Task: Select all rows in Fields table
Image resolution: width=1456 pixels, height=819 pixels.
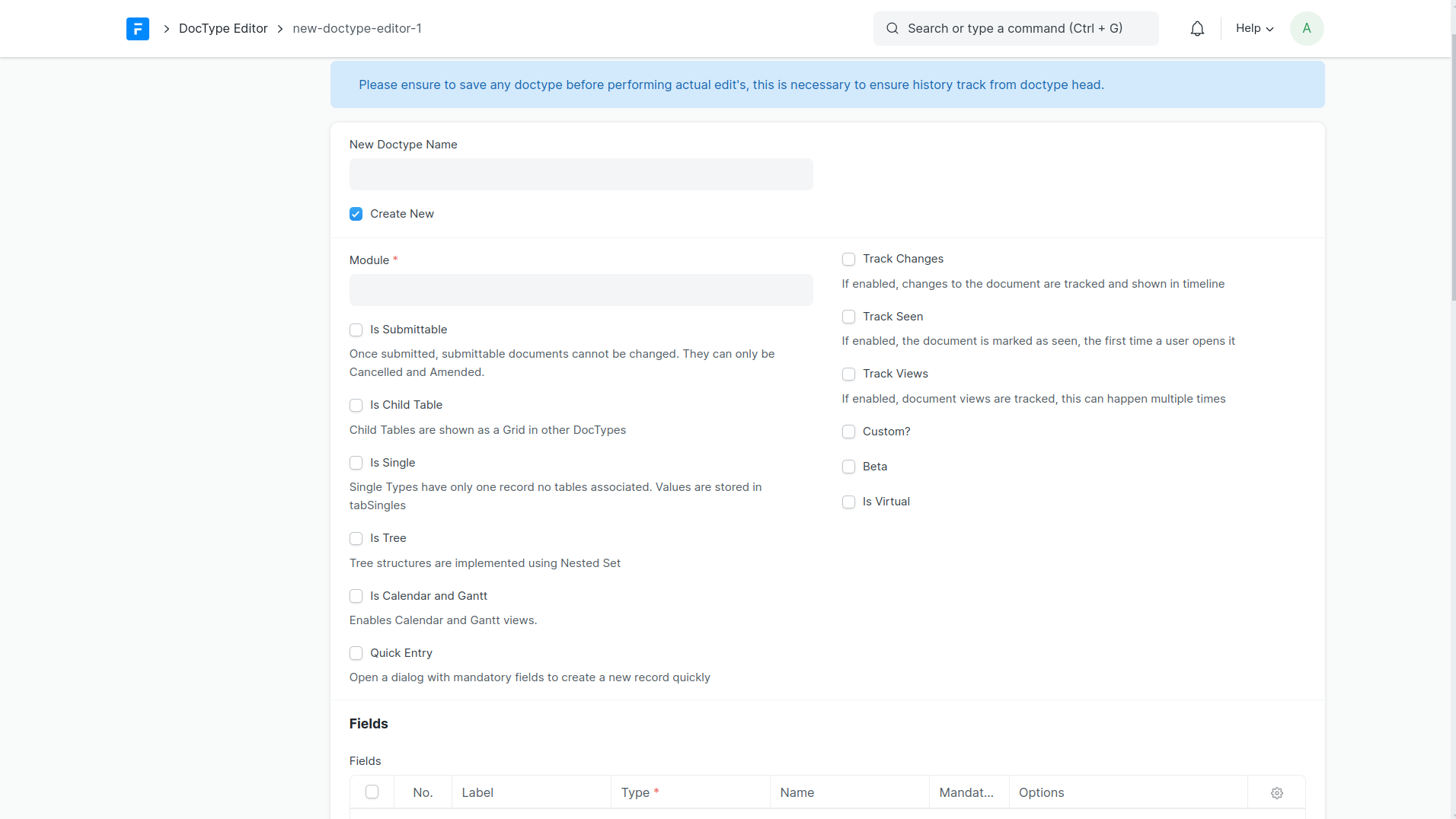Action: 372,792
